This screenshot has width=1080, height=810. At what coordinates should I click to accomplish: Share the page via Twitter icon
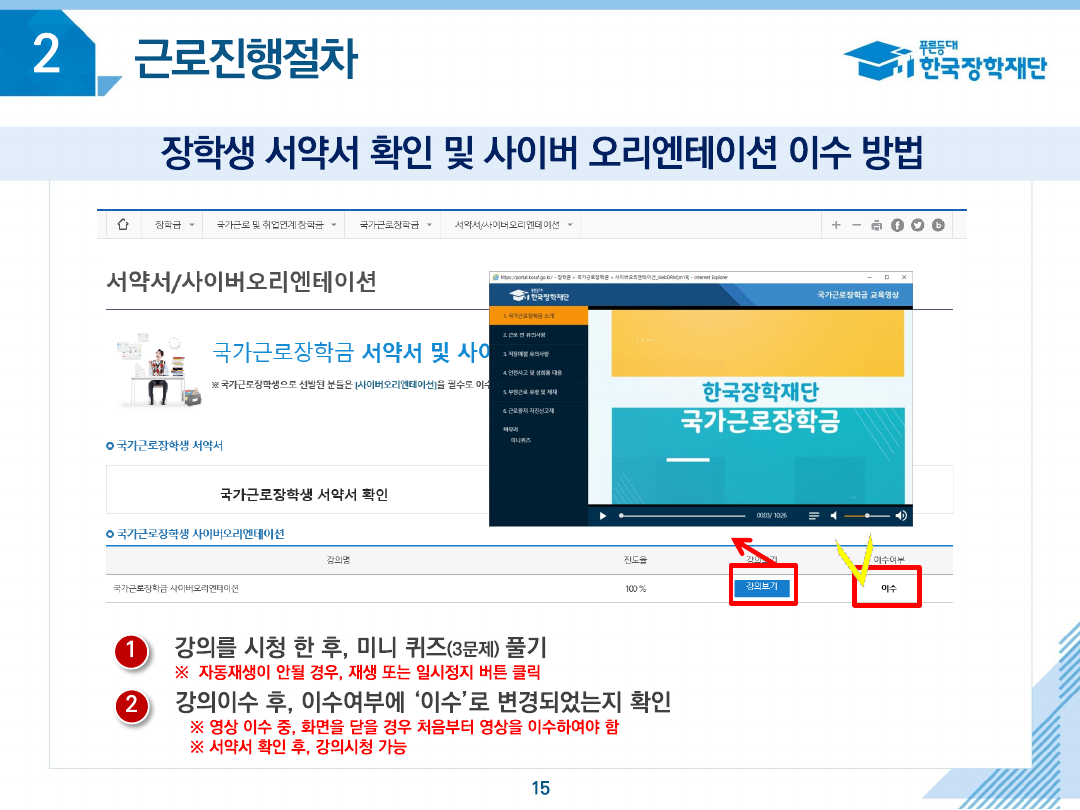(x=917, y=225)
